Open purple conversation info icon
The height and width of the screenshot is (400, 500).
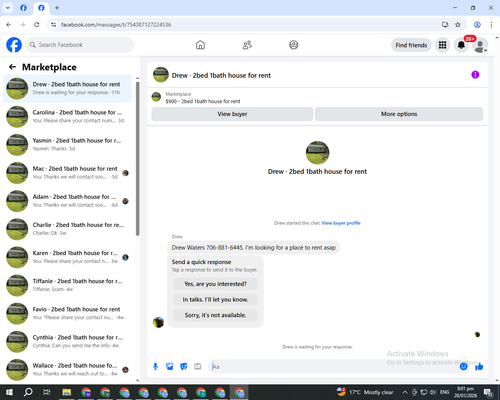[x=475, y=75]
